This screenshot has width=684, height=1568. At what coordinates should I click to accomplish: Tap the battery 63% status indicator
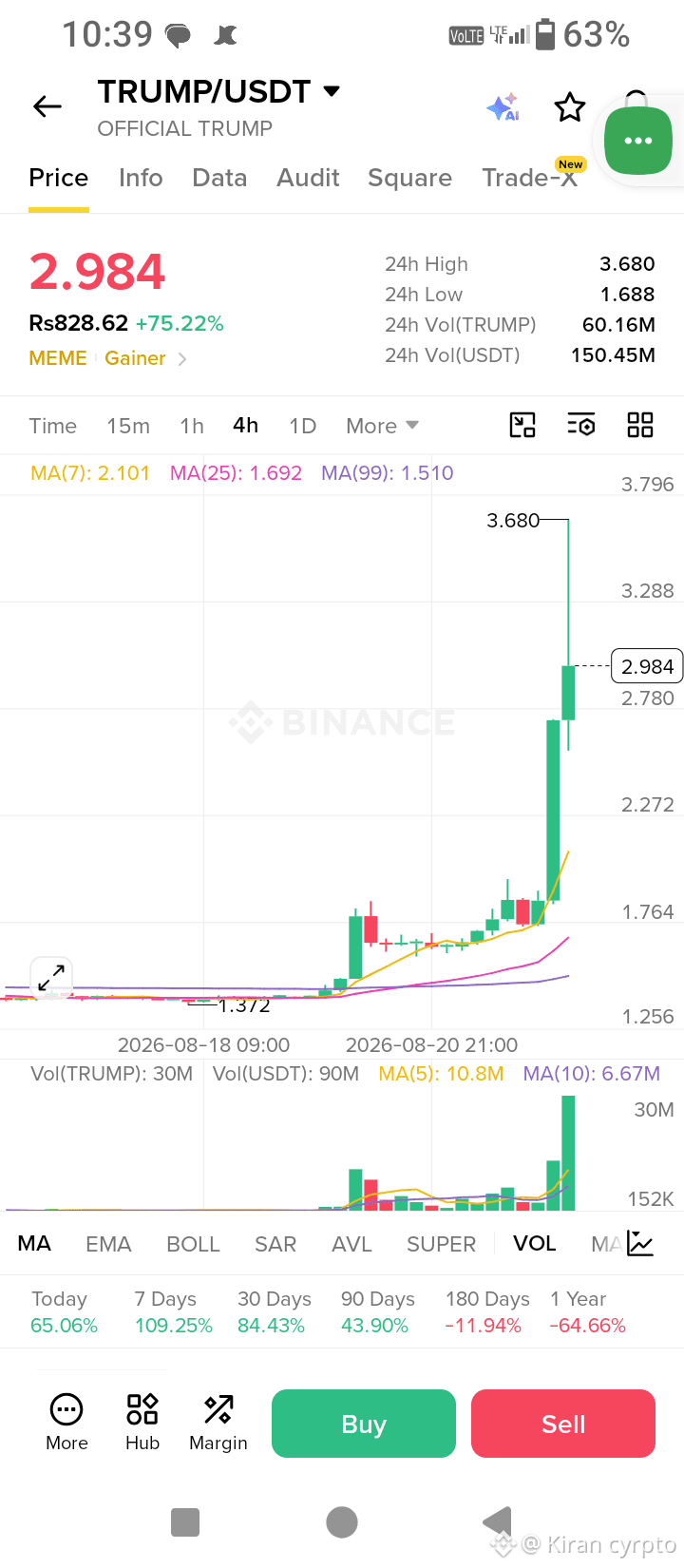[582, 35]
